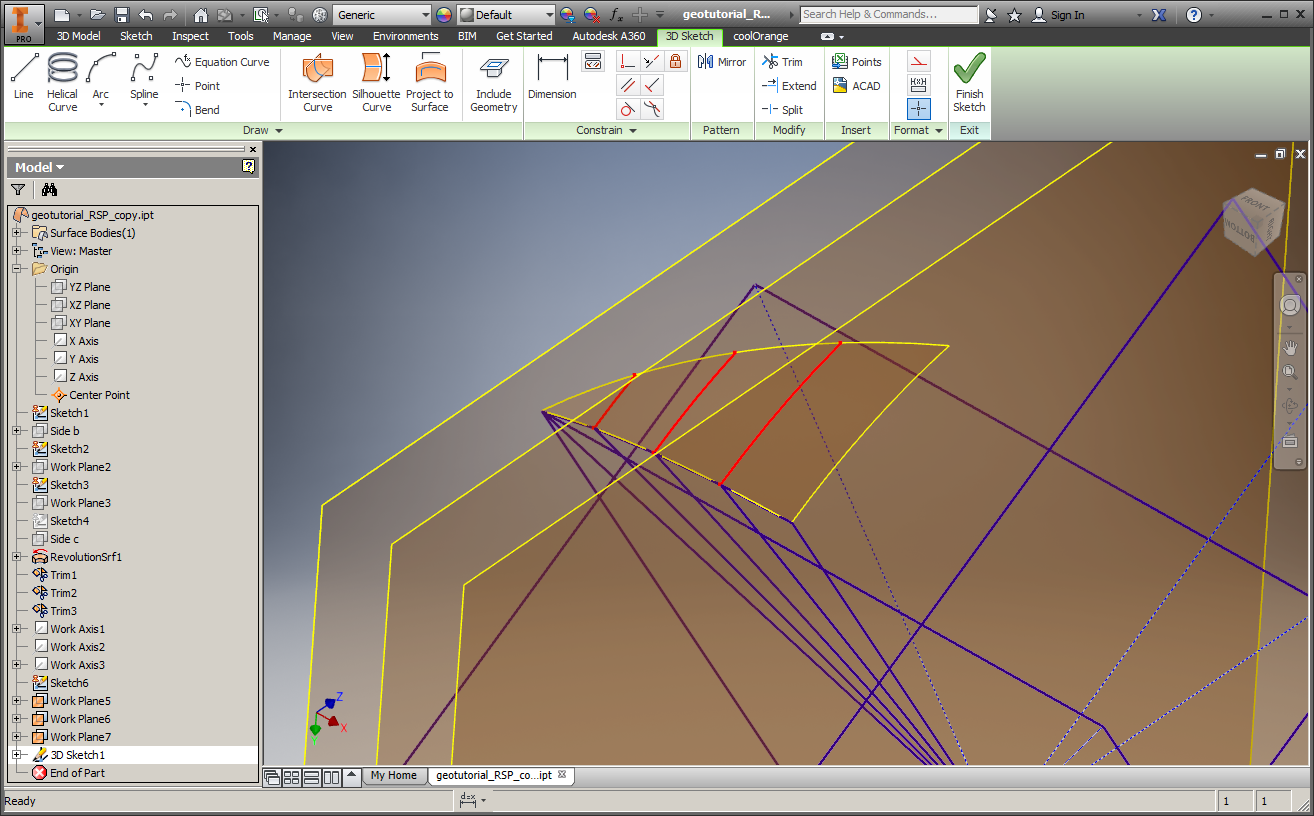Image resolution: width=1314 pixels, height=816 pixels.
Task: Open the Default appearance dropdown
Action: point(506,15)
